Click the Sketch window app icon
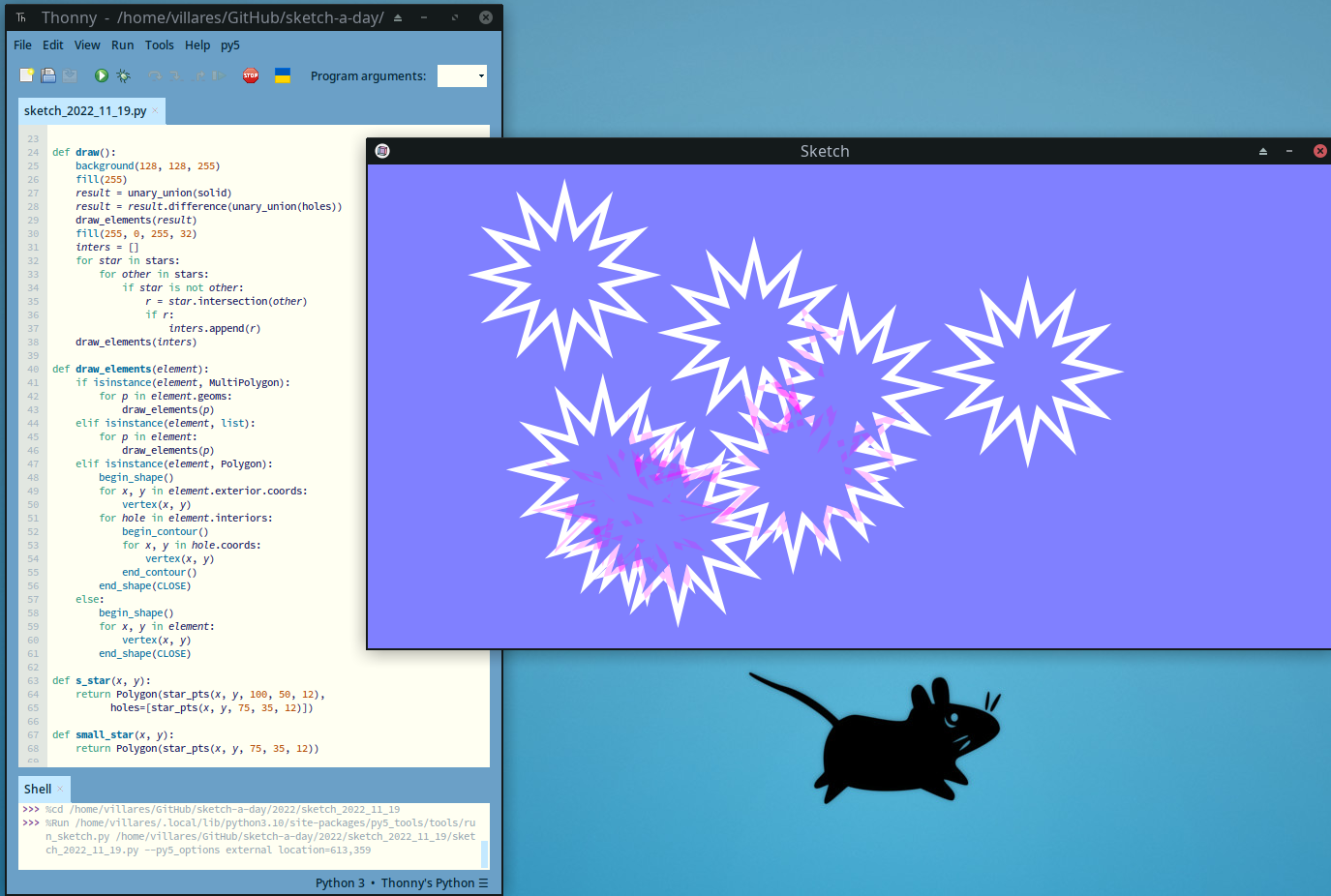Image resolution: width=1331 pixels, height=896 pixels. [x=382, y=151]
